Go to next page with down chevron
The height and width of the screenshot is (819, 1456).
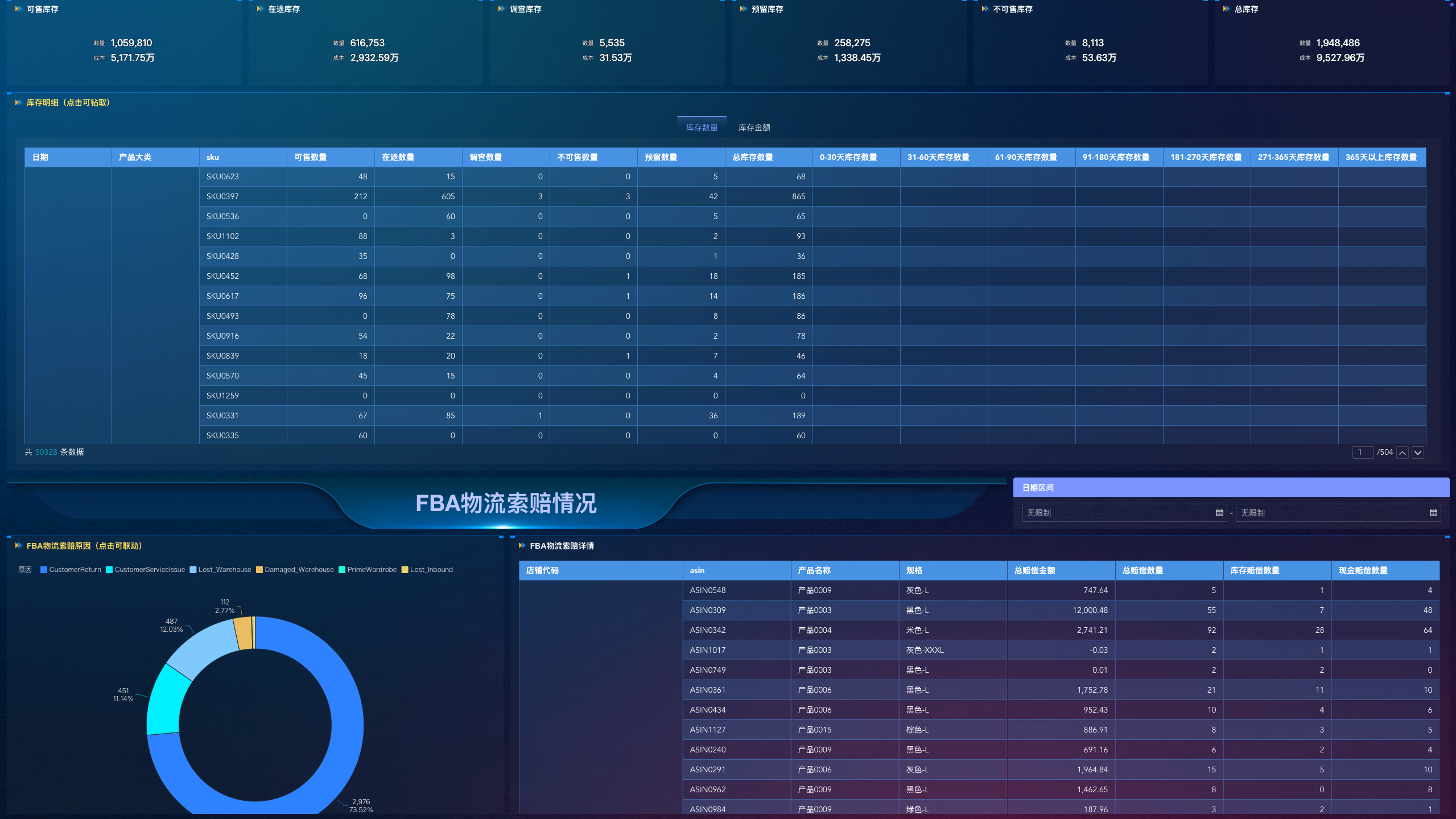tap(1418, 452)
